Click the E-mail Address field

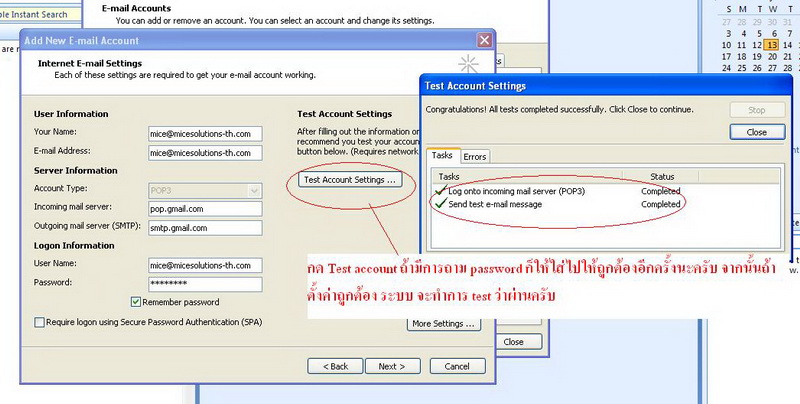(x=205, y=153)
